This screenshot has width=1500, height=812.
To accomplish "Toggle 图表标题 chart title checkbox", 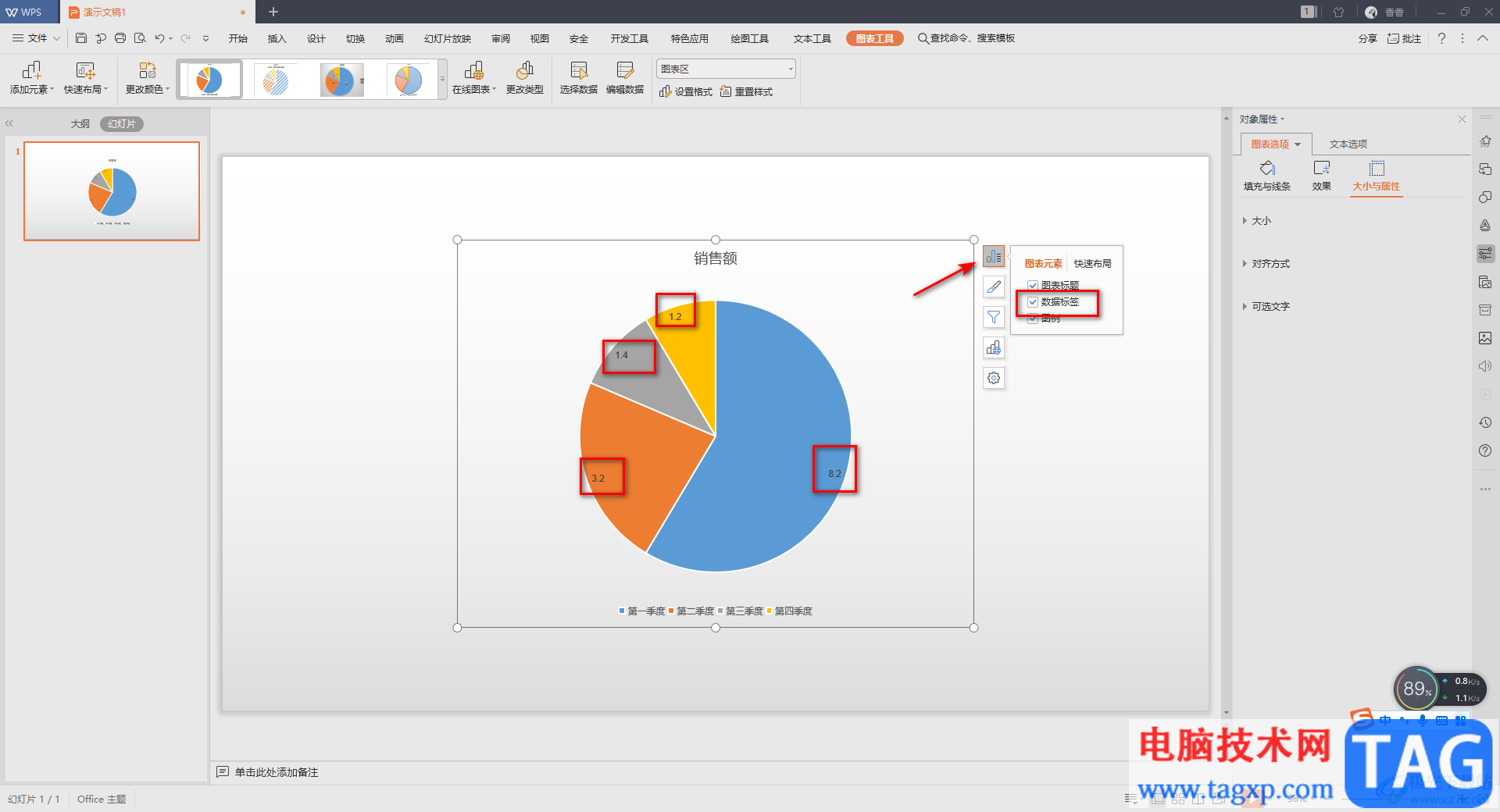I will (1033, 286).
